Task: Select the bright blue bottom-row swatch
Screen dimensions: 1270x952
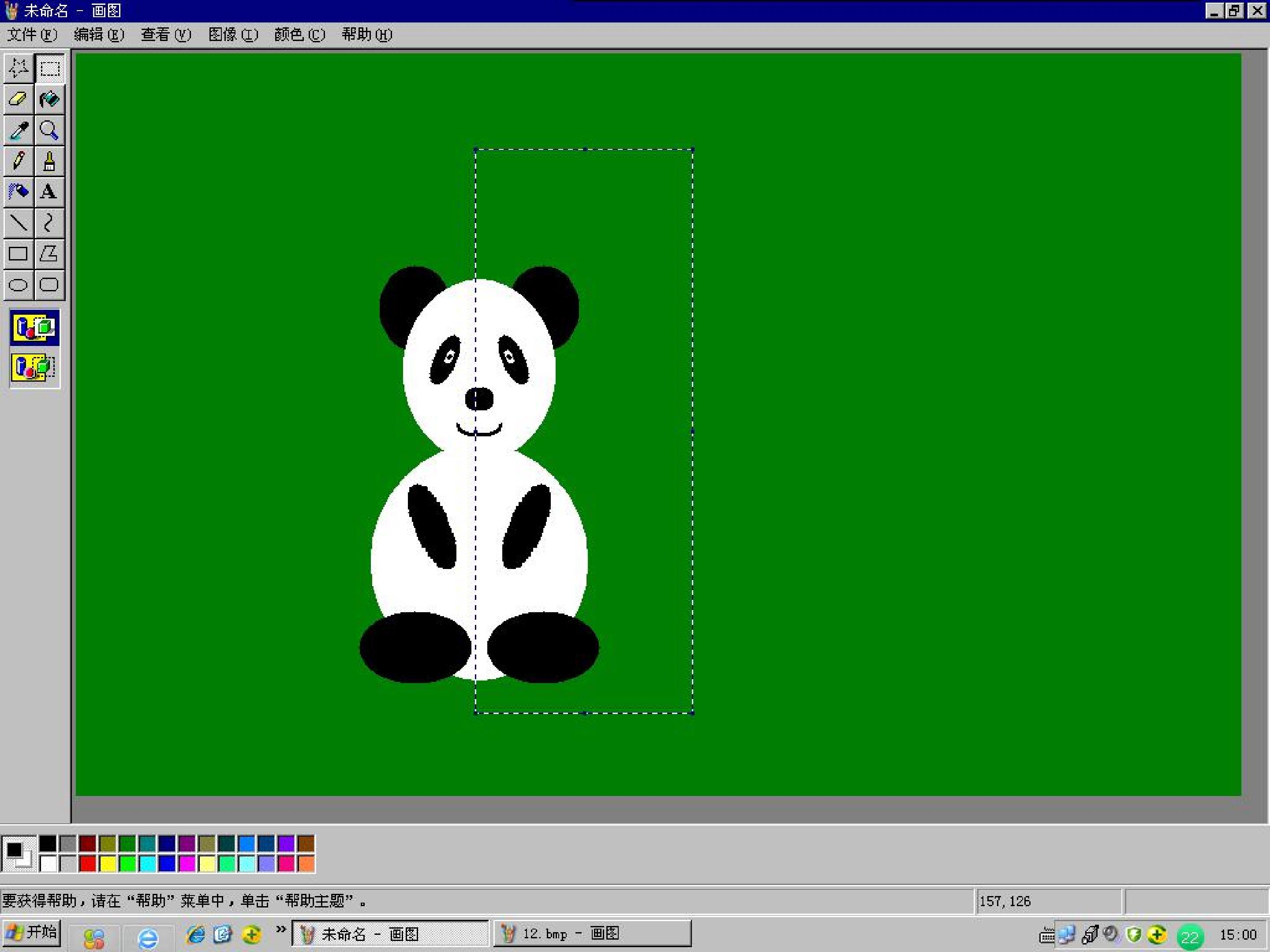Action: coord(167,863)
